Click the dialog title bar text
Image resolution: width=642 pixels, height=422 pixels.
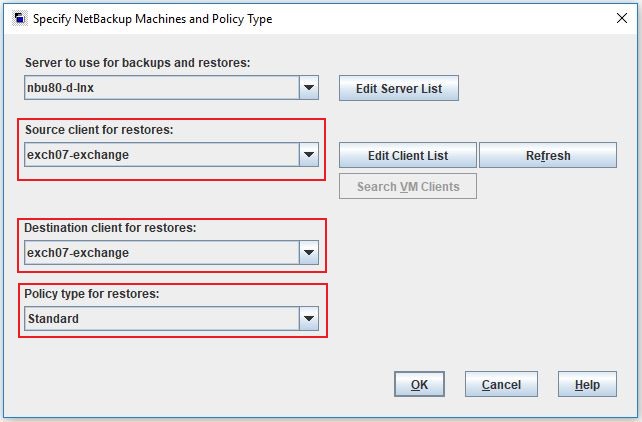(152, 19)
